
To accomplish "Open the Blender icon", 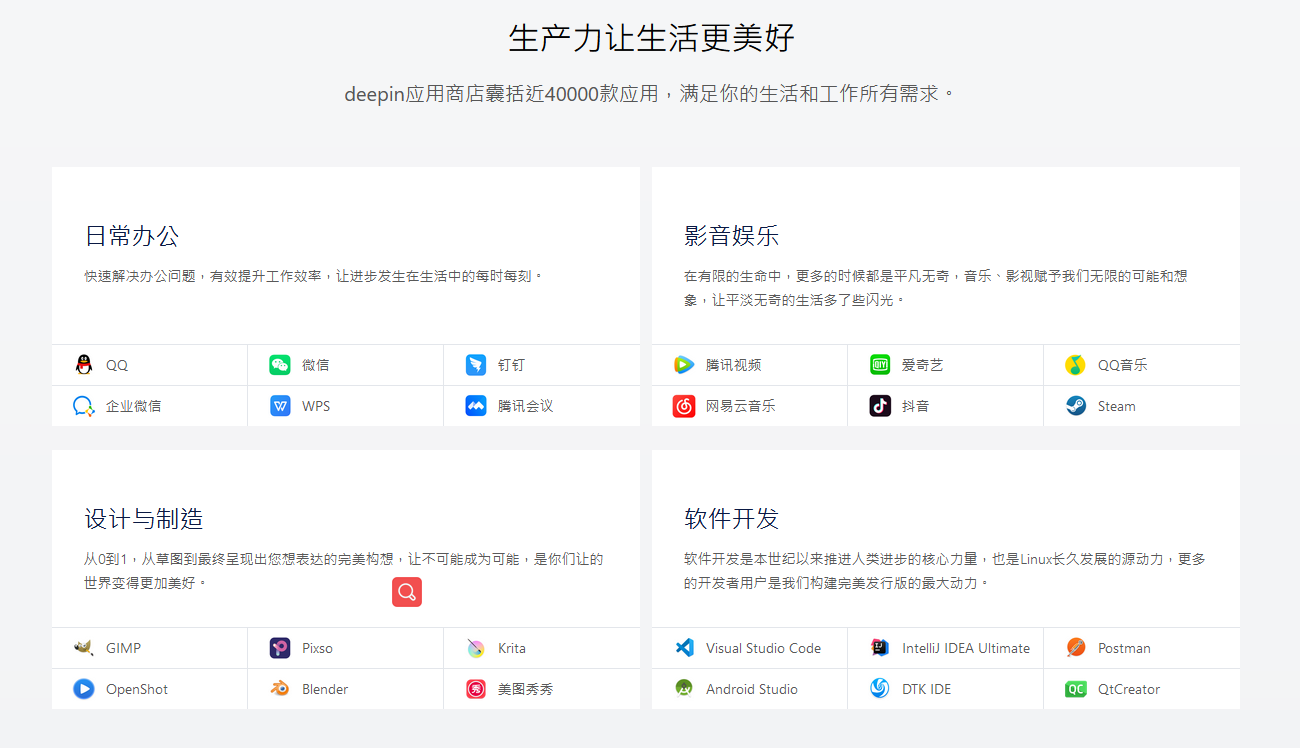I will pyautogui.click(x=279, y=688).
